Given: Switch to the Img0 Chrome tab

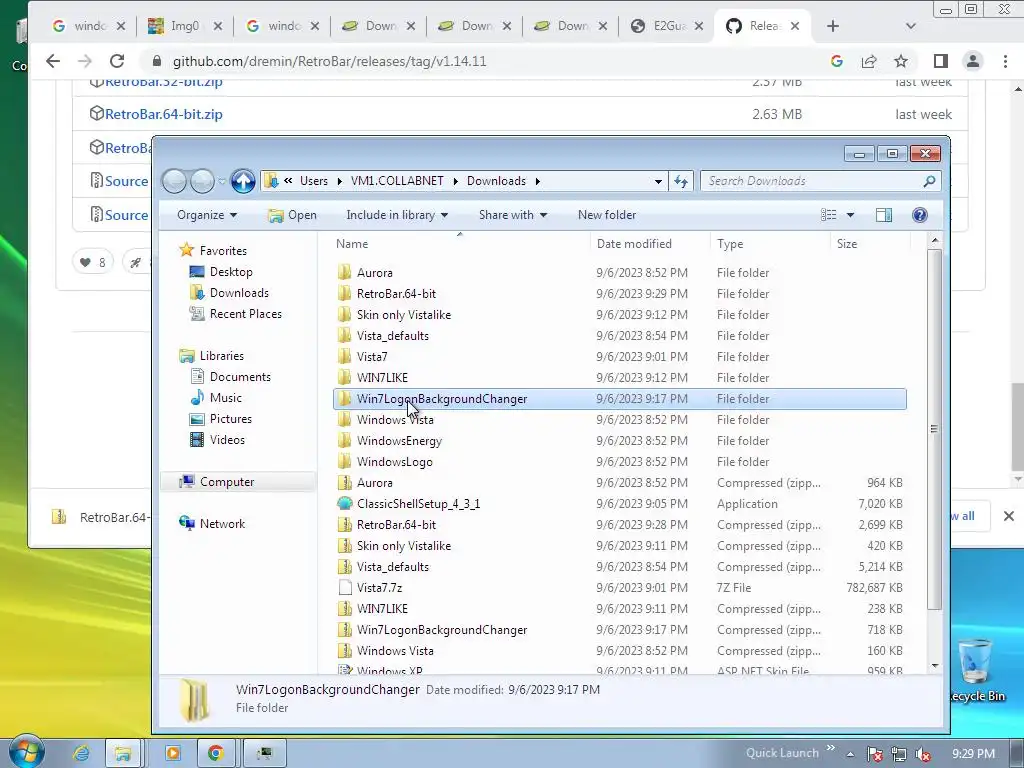Looking at the screenshot, I should pos(184,26).
